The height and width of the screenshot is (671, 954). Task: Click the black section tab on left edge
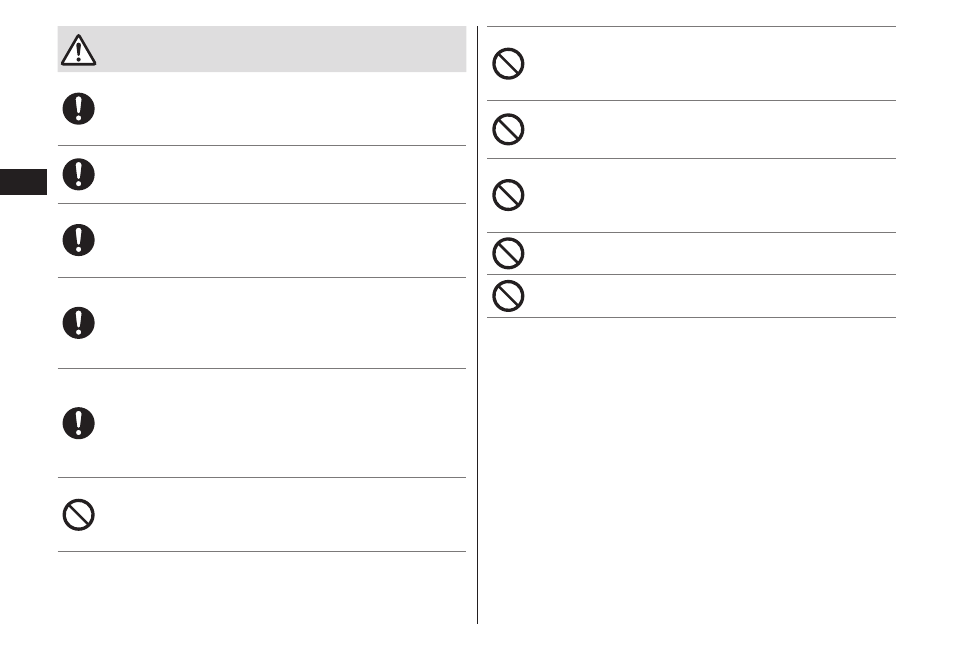[23, 182]
